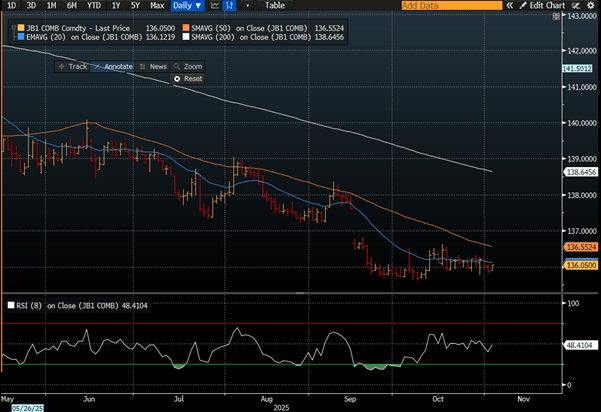Open the Daily periodicity dropdown
Image resolution: width=601 pixels, height=412 pixels.
[x=187, y=6]
